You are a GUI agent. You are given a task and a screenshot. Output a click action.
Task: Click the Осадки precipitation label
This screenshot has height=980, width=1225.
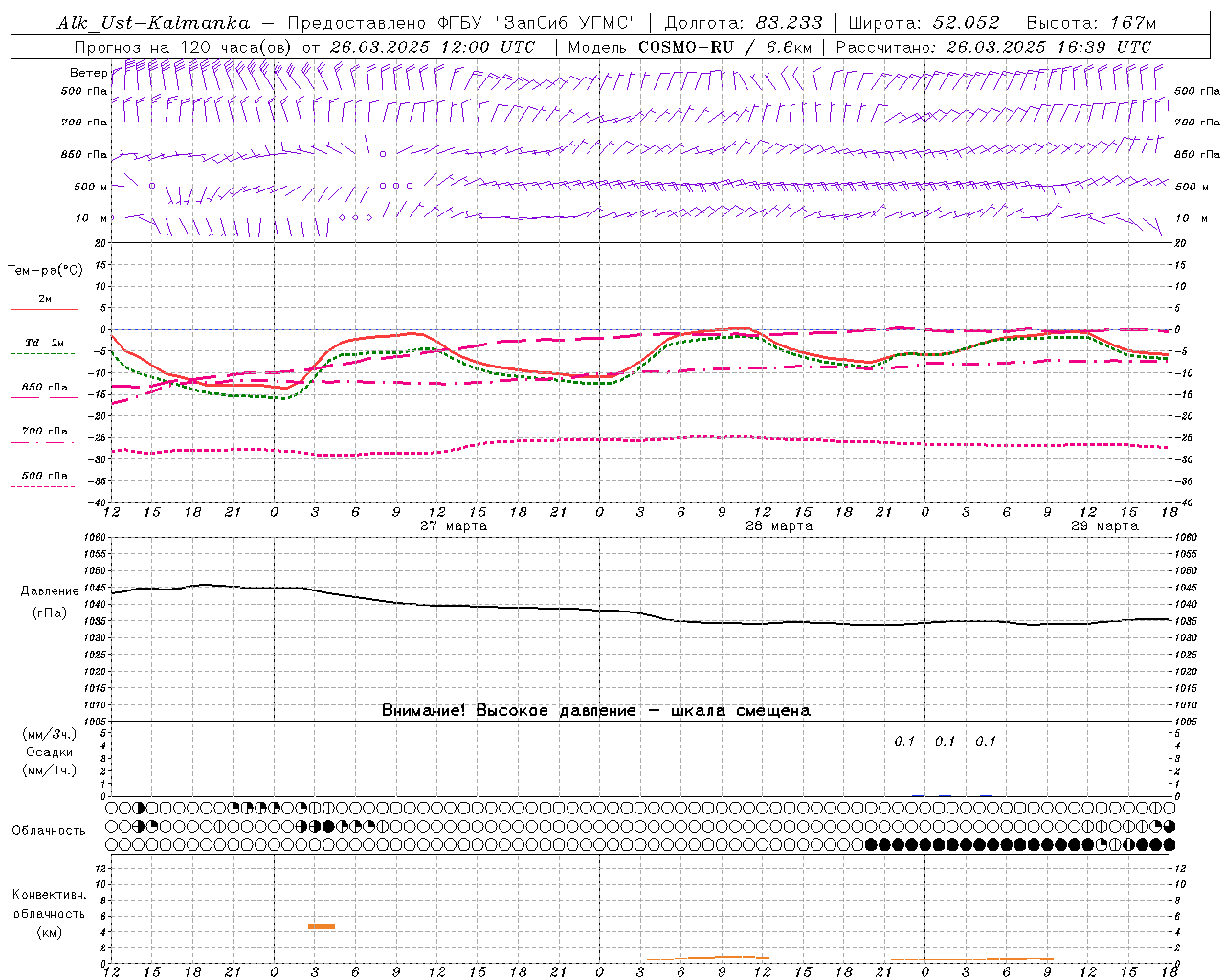coord(50,752)
